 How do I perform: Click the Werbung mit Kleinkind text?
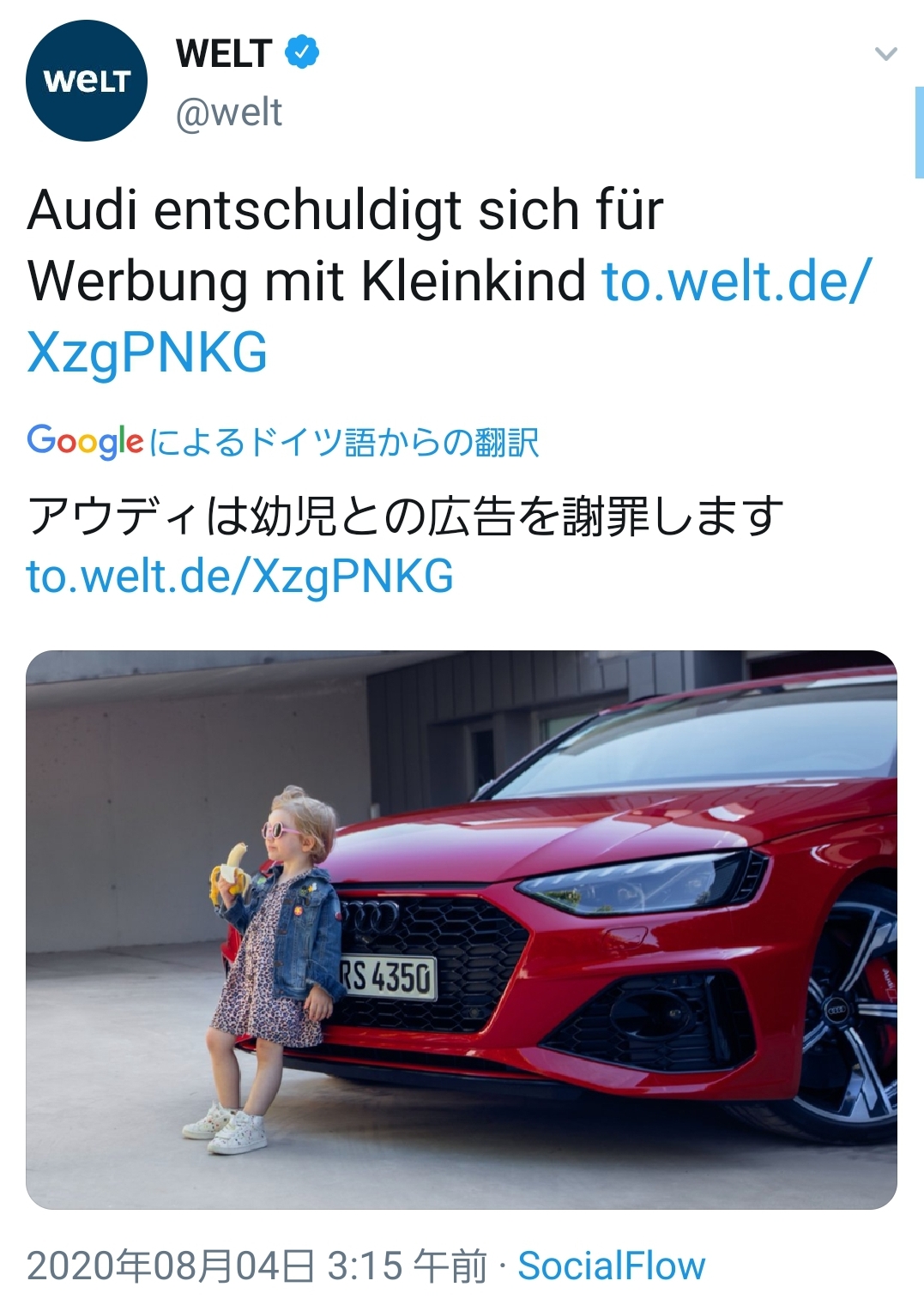tap(307, 281)
